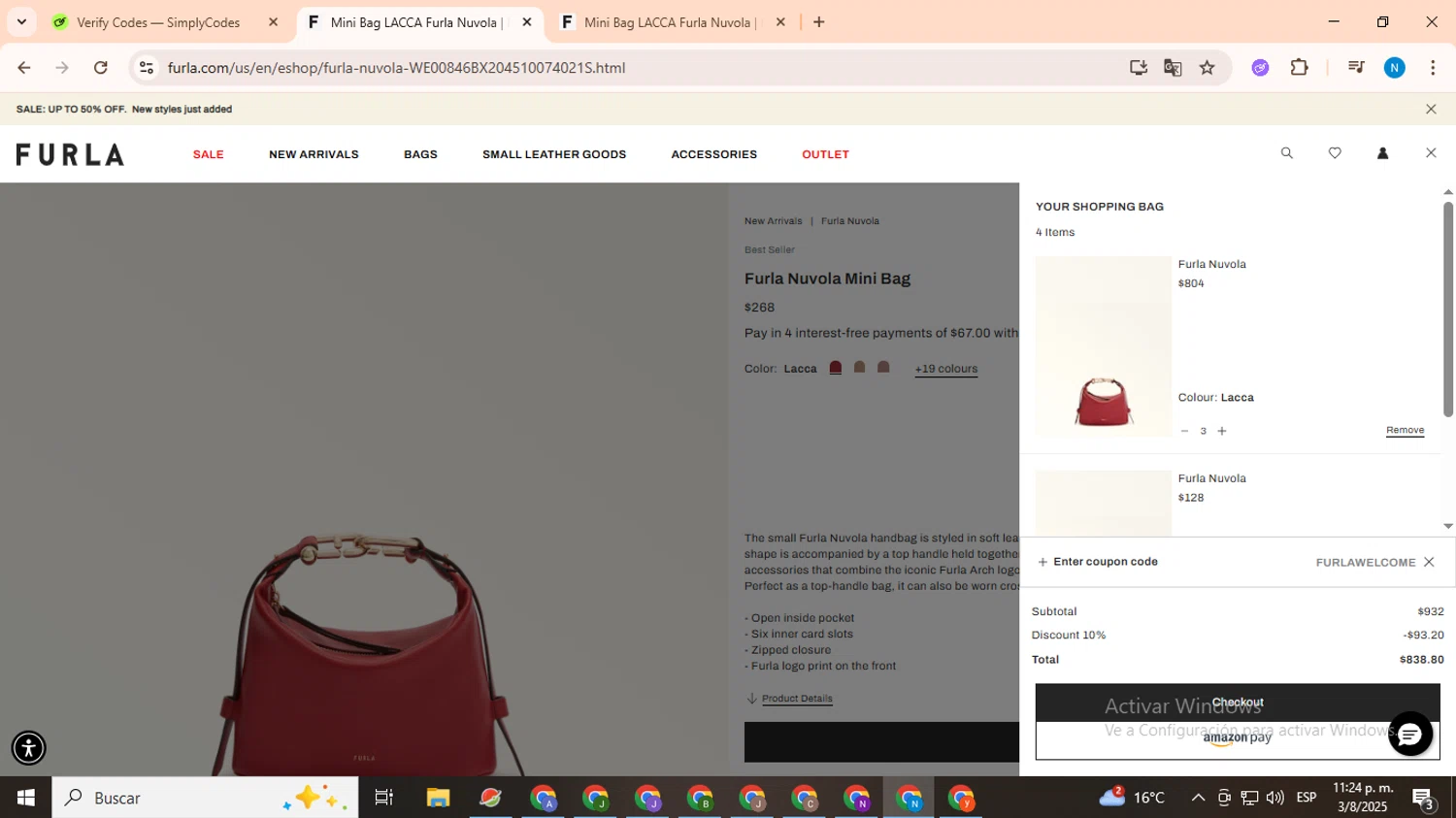The image size is (1456, 818).
Task: Open the wishlist heart icon
Action: [1335, 153]
